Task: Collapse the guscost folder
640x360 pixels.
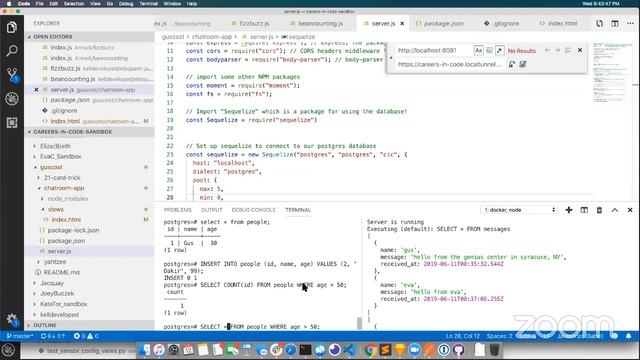Action: point(51,167)
